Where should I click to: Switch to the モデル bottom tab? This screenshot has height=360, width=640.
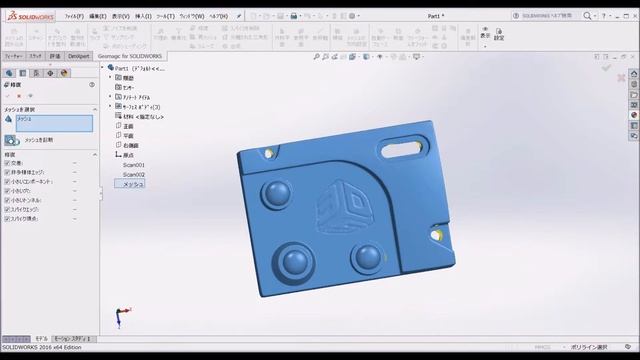click(41, 339)
